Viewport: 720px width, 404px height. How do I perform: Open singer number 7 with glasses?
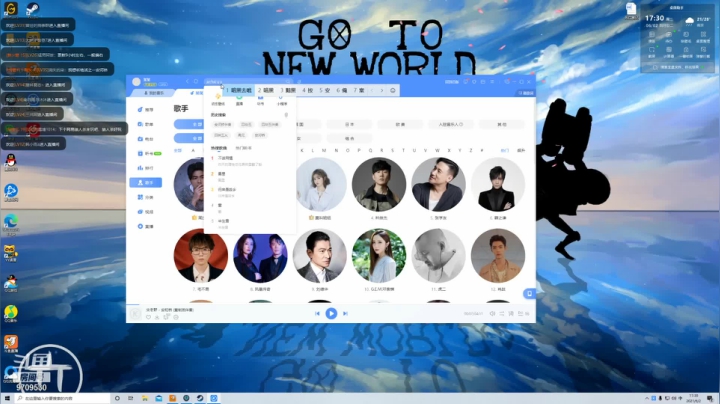[201, 256]
